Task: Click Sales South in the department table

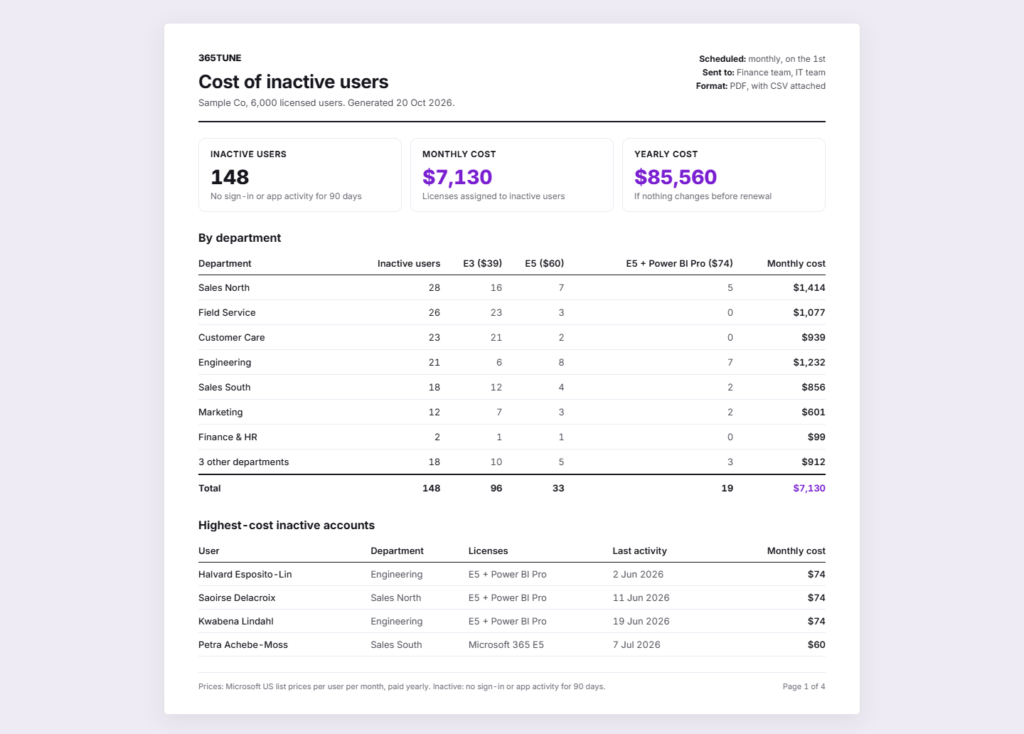Action: (x=224, y=387)
